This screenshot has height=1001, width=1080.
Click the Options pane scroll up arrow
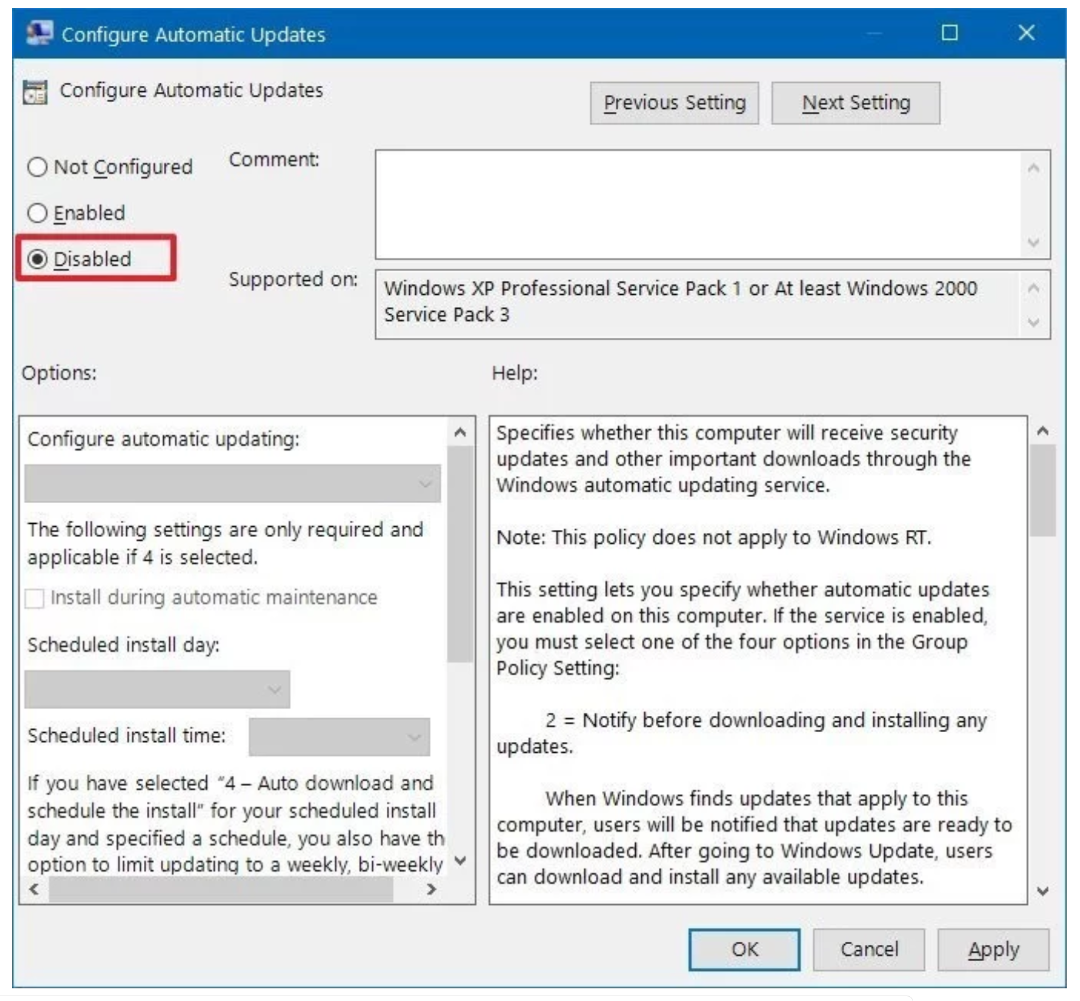461,433
